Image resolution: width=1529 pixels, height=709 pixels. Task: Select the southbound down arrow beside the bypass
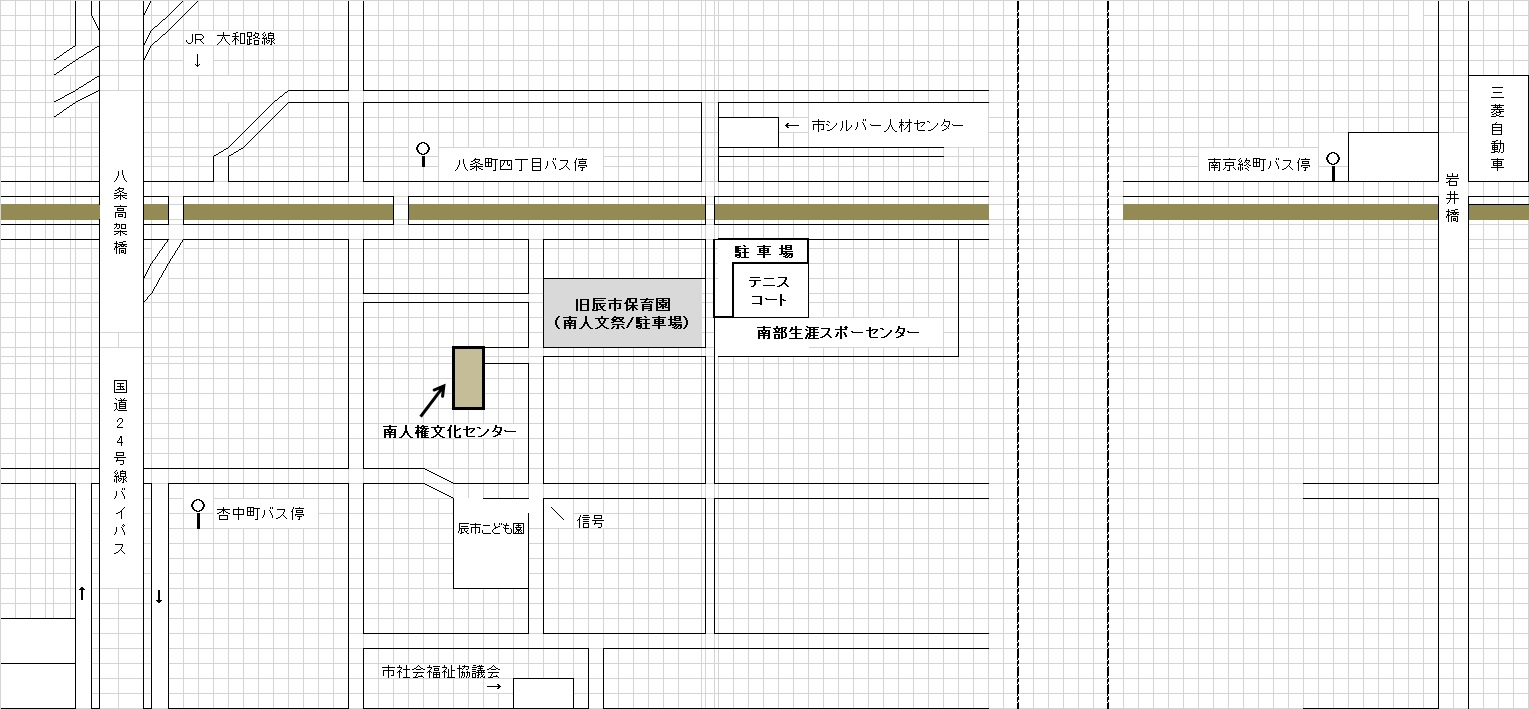[158, 597]
